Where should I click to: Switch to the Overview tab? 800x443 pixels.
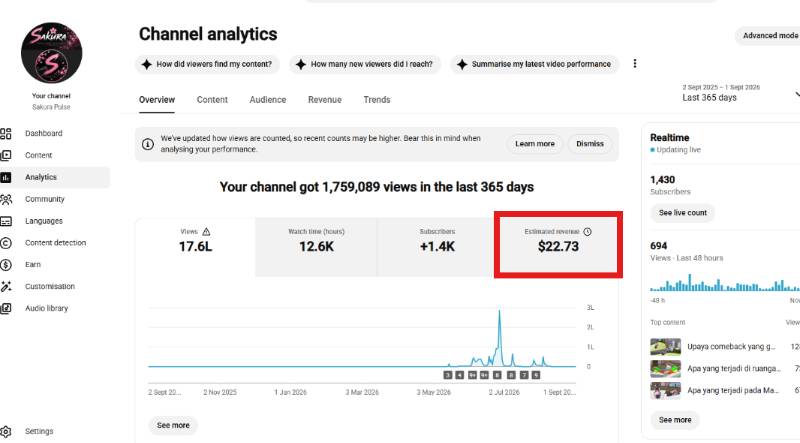pyautogui.click(x=157, y=100)
